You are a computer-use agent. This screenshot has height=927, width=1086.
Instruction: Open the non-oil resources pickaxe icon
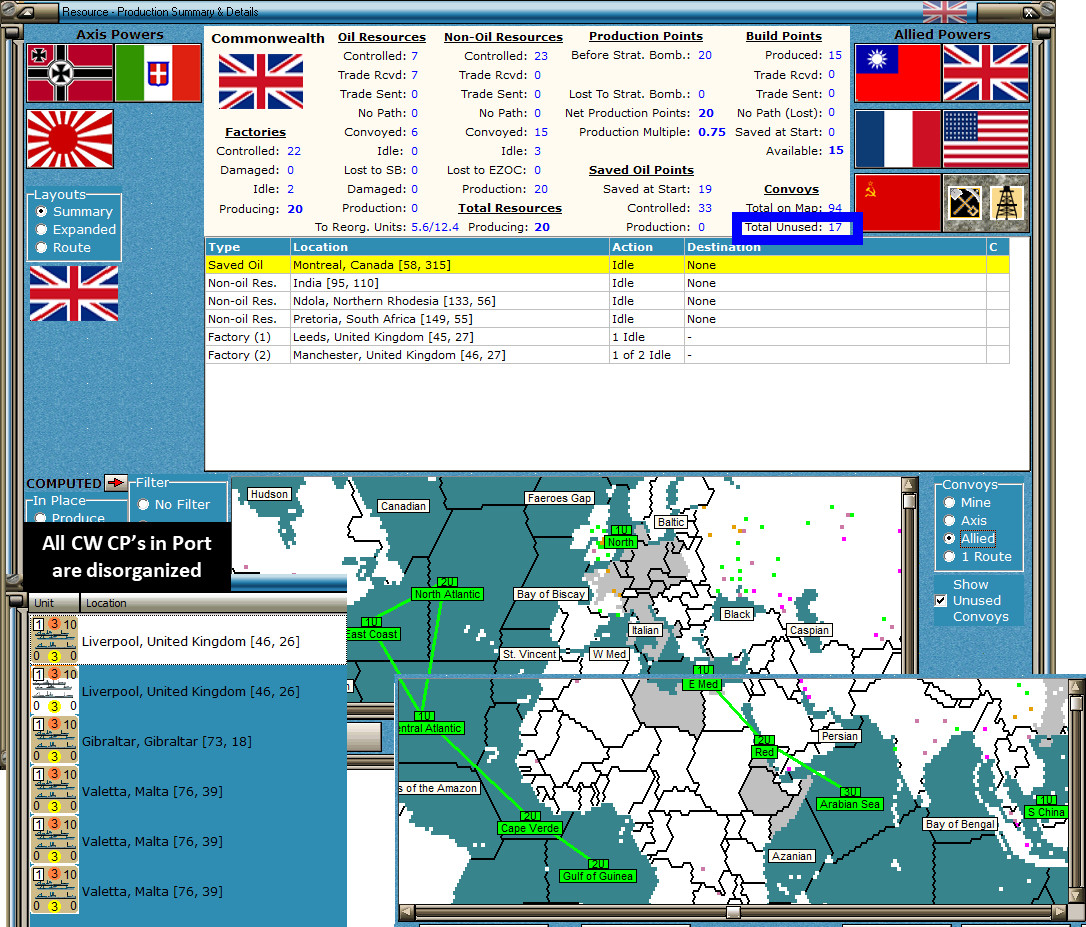[x=964, y=203]
